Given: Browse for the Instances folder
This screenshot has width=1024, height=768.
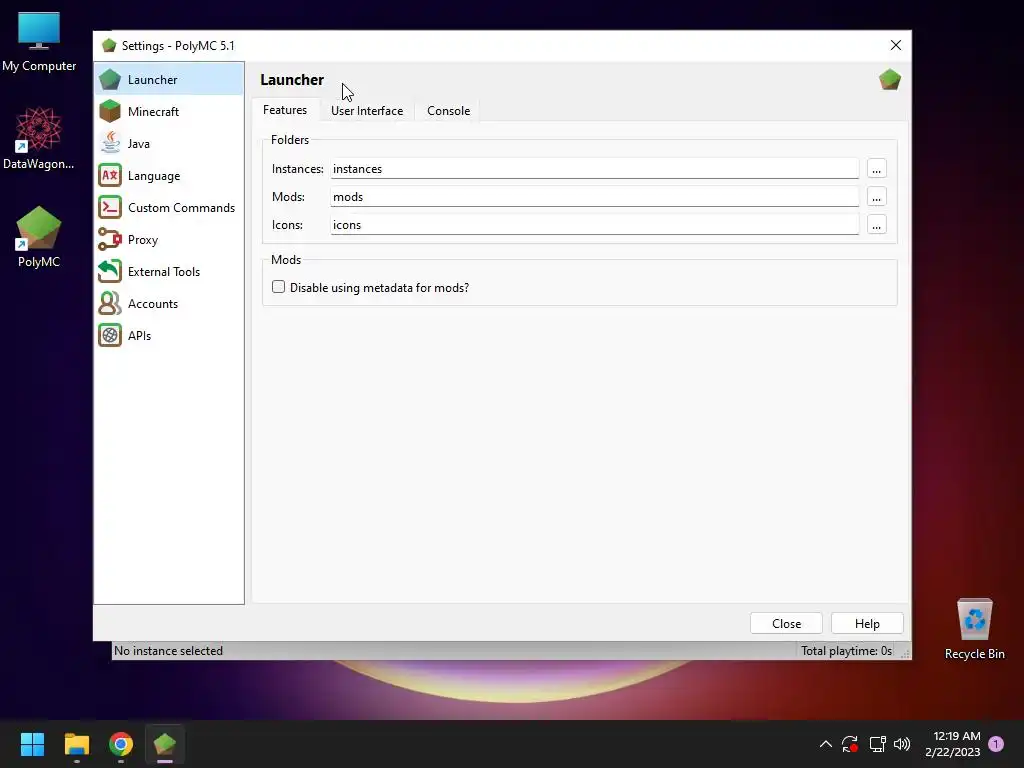Looking at the screenshot, I should pyautogui.click(x=876, y=168).
